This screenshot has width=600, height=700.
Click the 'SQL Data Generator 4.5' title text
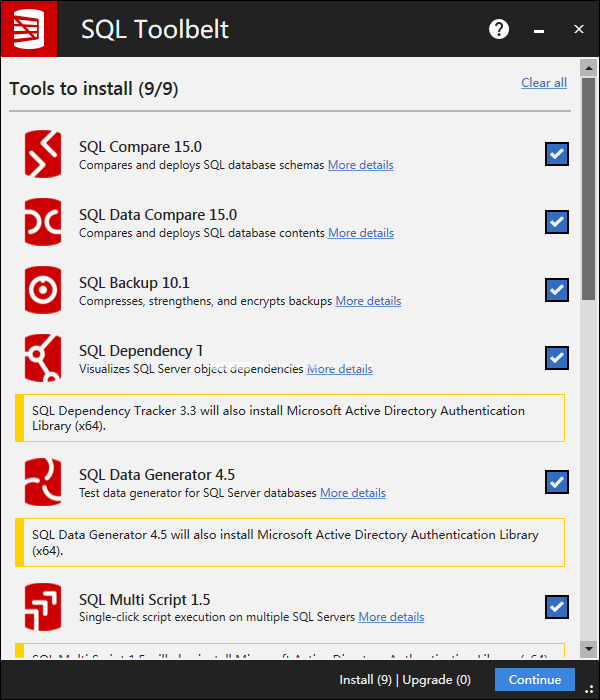click(x=157, y=475)
